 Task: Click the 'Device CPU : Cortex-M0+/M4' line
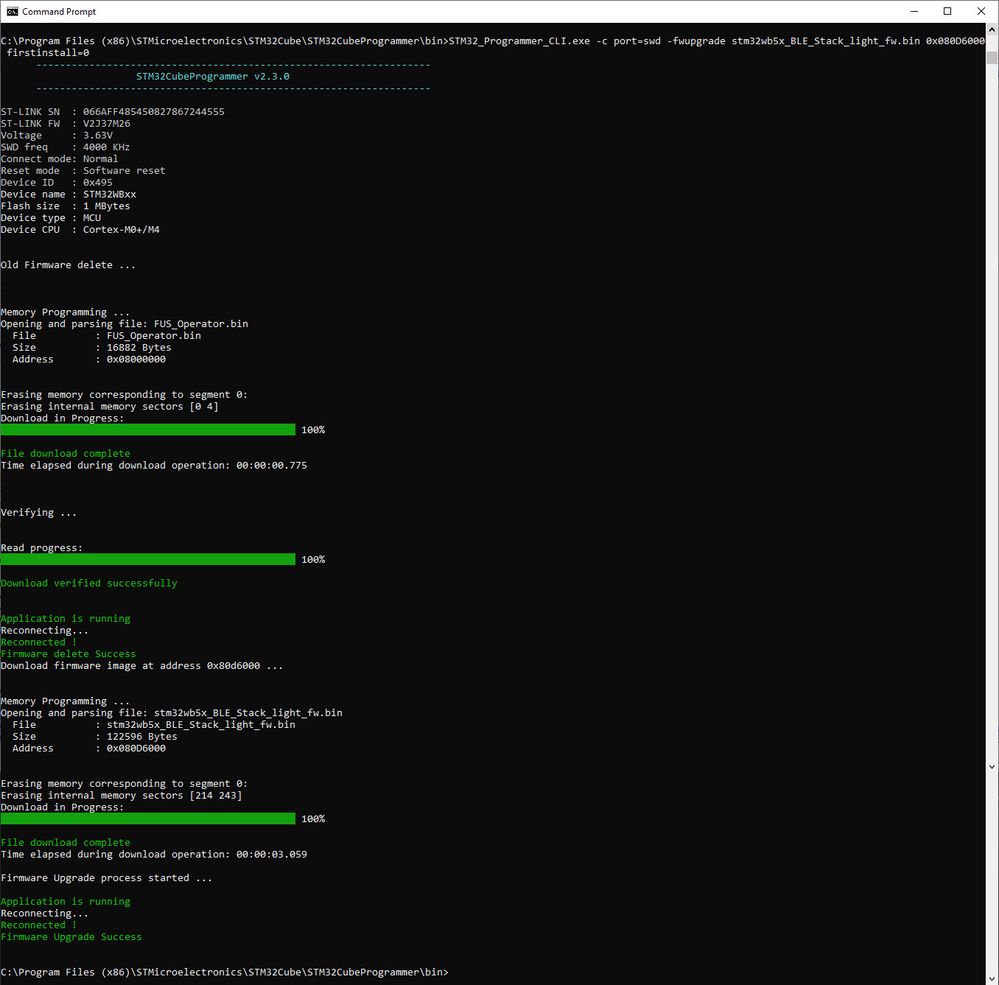(80, 229)
